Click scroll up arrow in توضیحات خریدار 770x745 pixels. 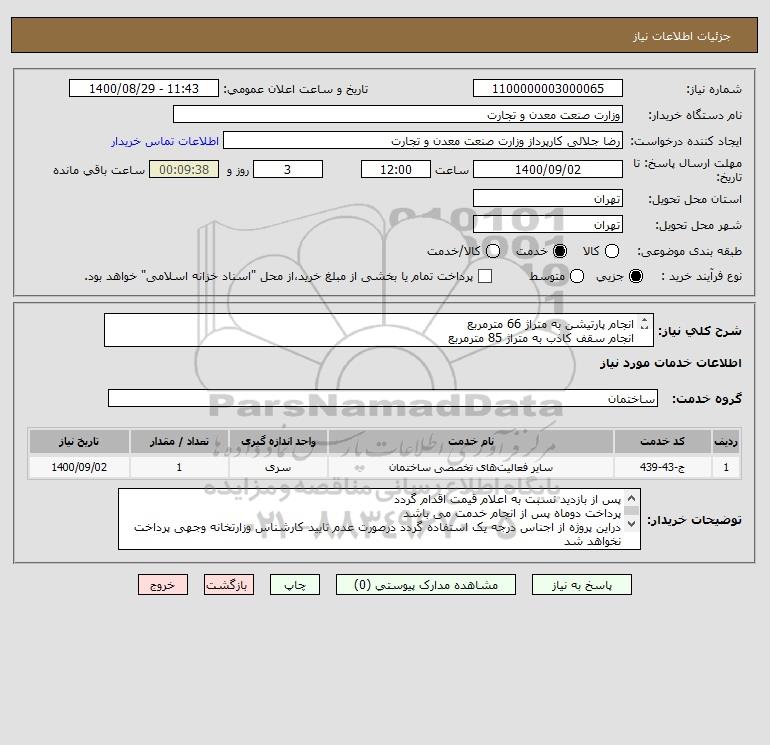click(x=632, y=498)
